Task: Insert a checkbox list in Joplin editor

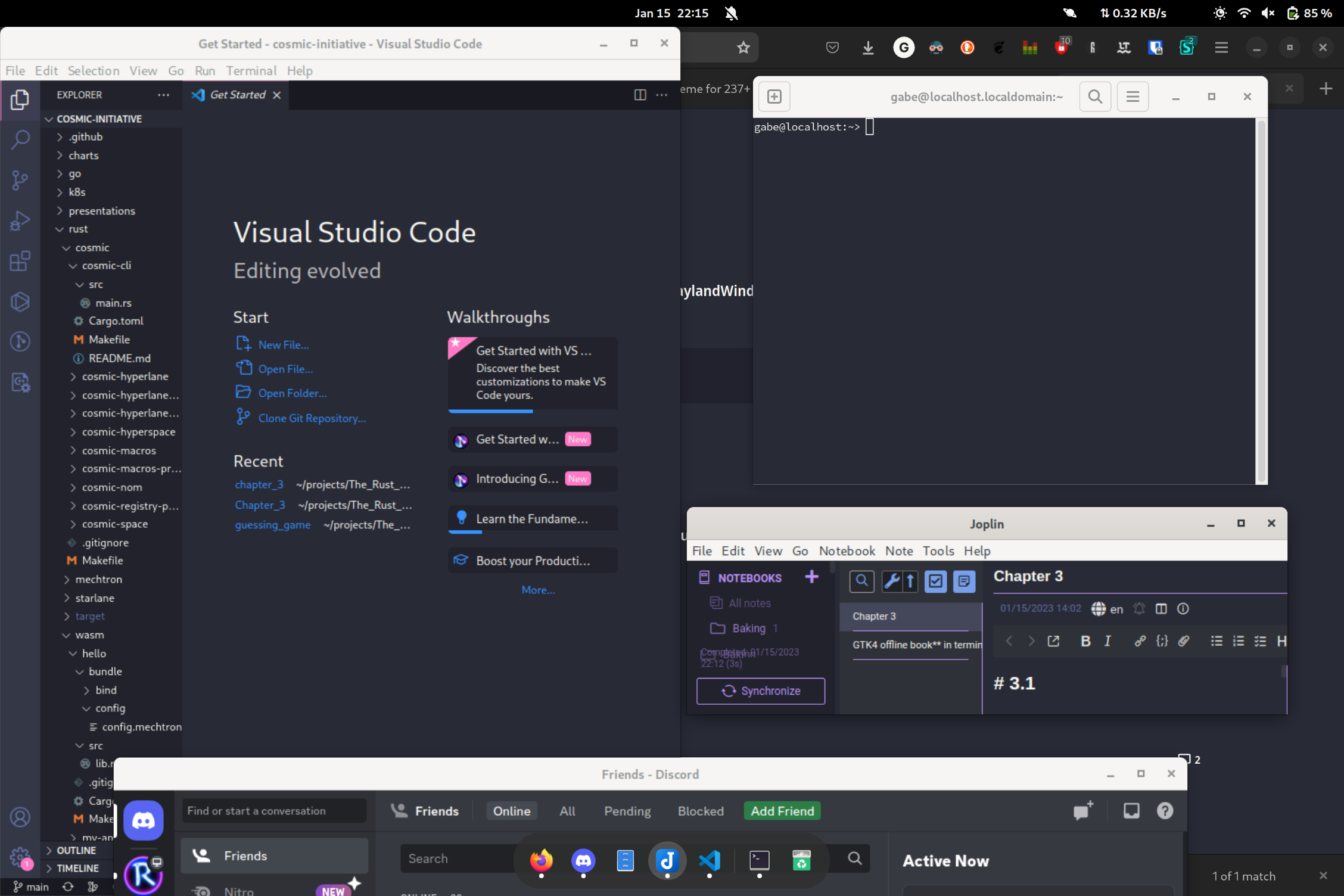Action: (1261, 641)
